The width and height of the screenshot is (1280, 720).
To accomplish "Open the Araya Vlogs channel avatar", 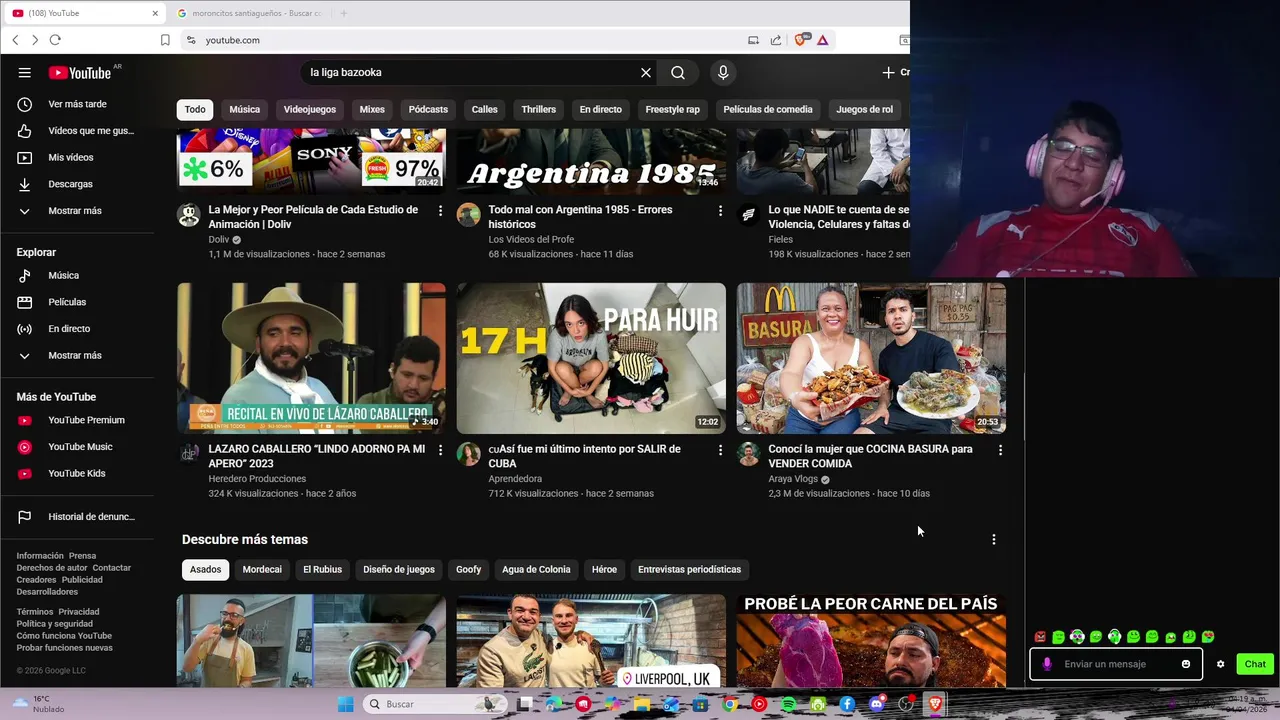I will pos(748,455).
